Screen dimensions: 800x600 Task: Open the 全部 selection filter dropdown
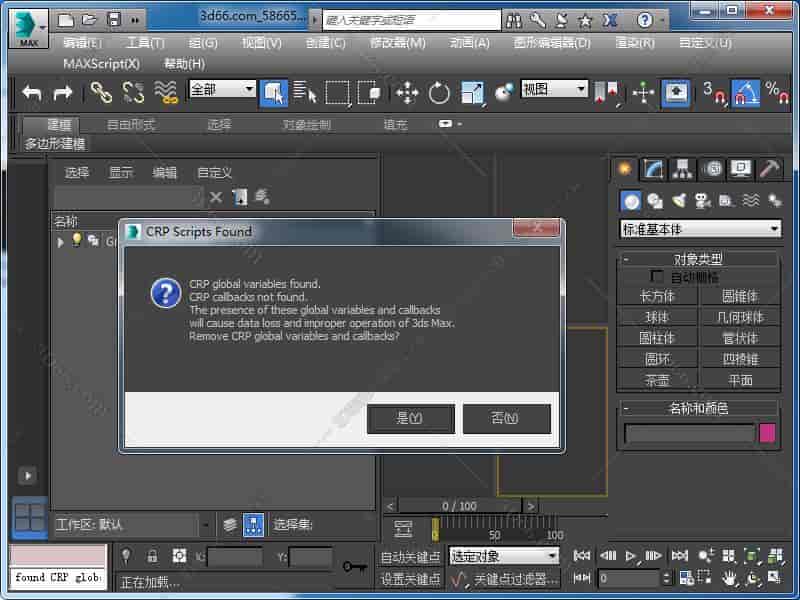click(x=222, y=90)
